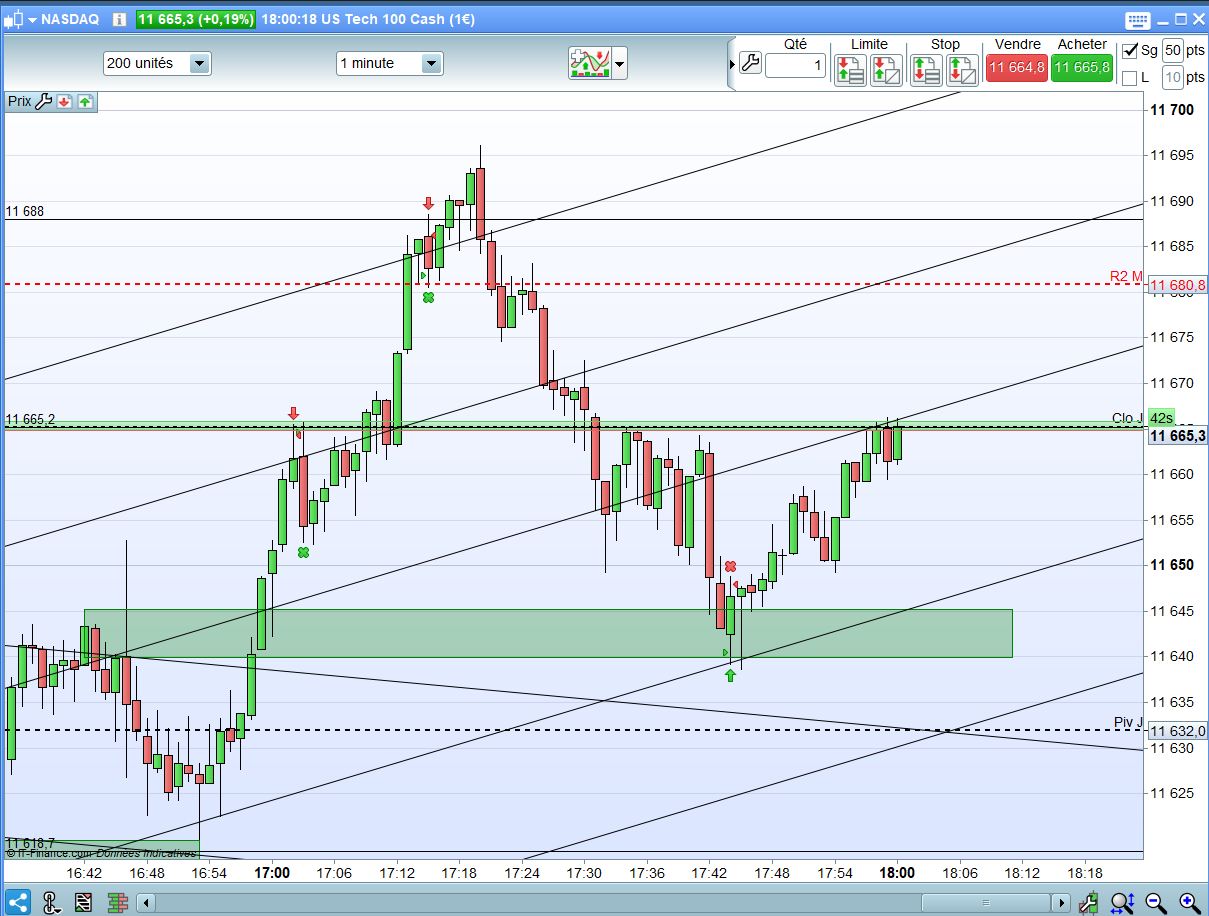Click the horizontal chart scrollbar thumb

coord(987,902)
